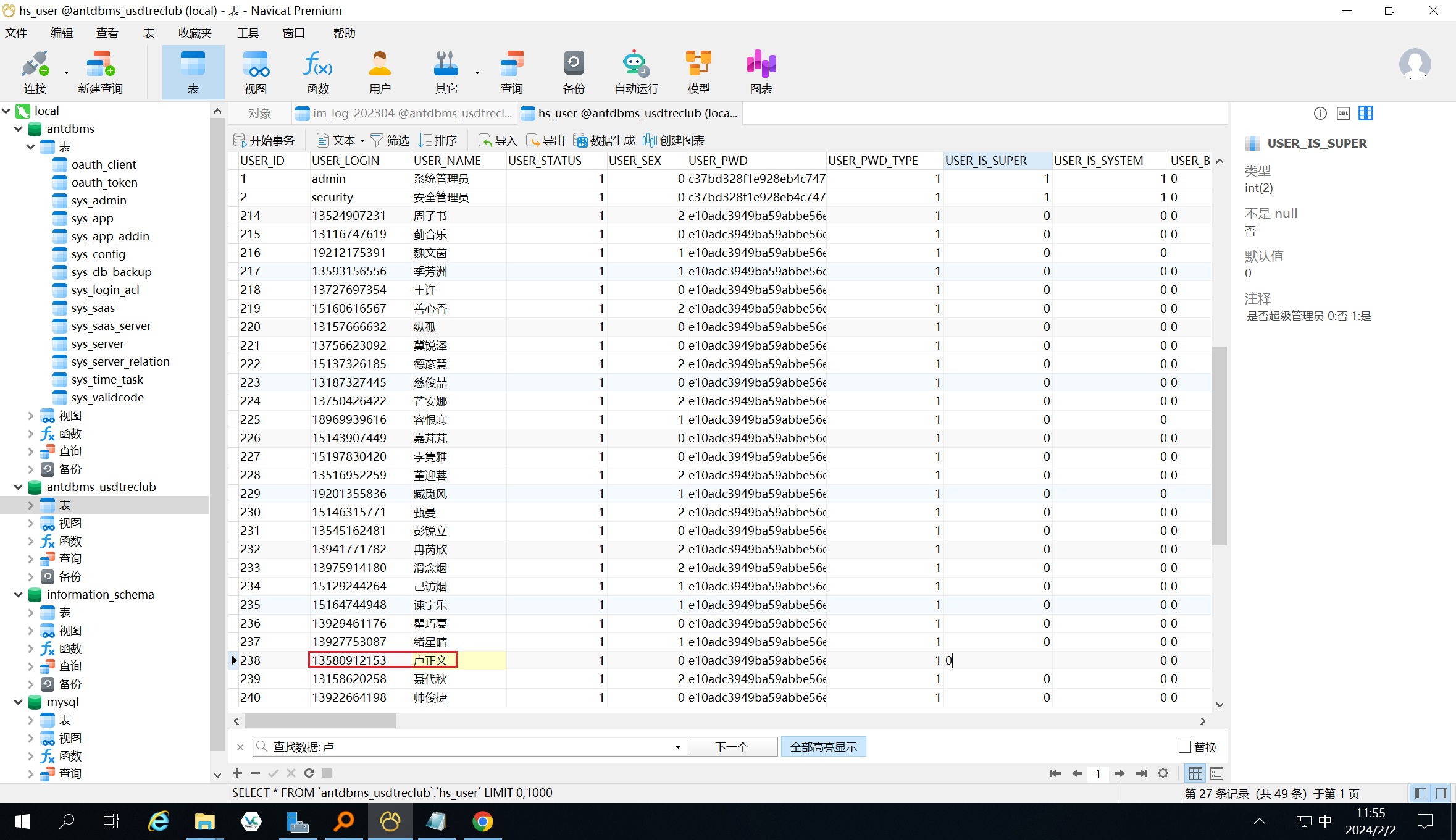Select the Table (表) toolbar icon

point(193,72)
